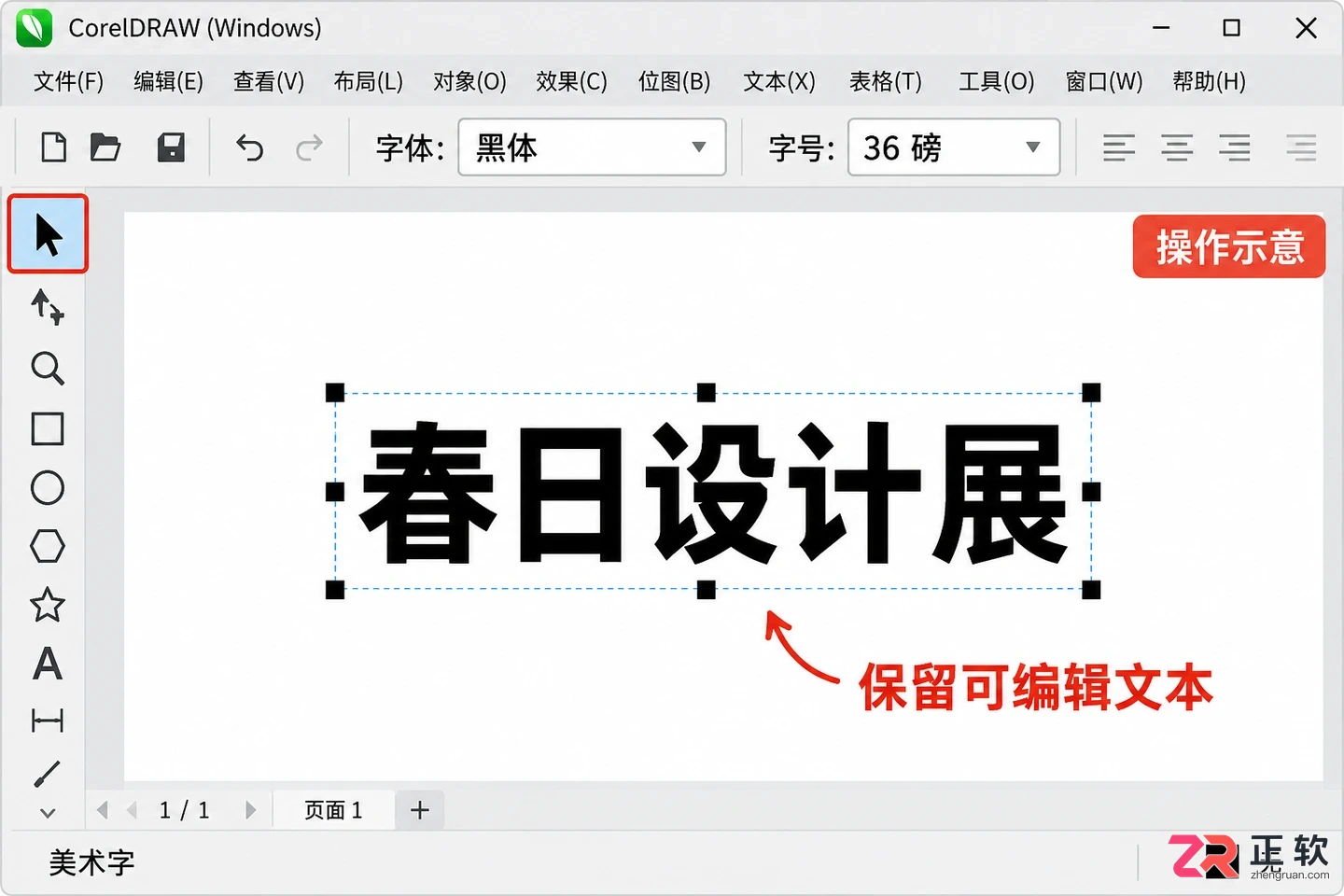Go to the next page arrow
This screenshot has width=1344, height=896.
[250, 810]
